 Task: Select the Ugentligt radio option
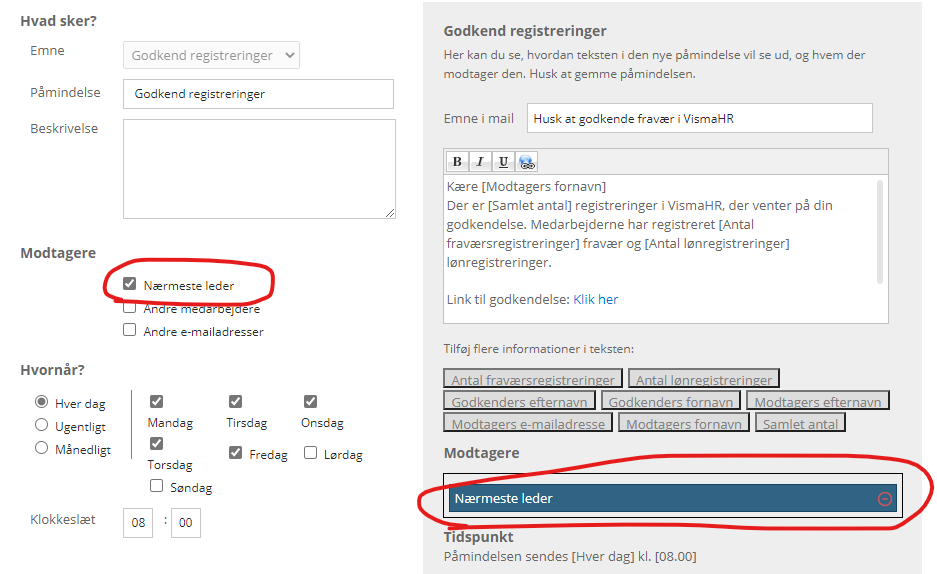coord(41,425)
